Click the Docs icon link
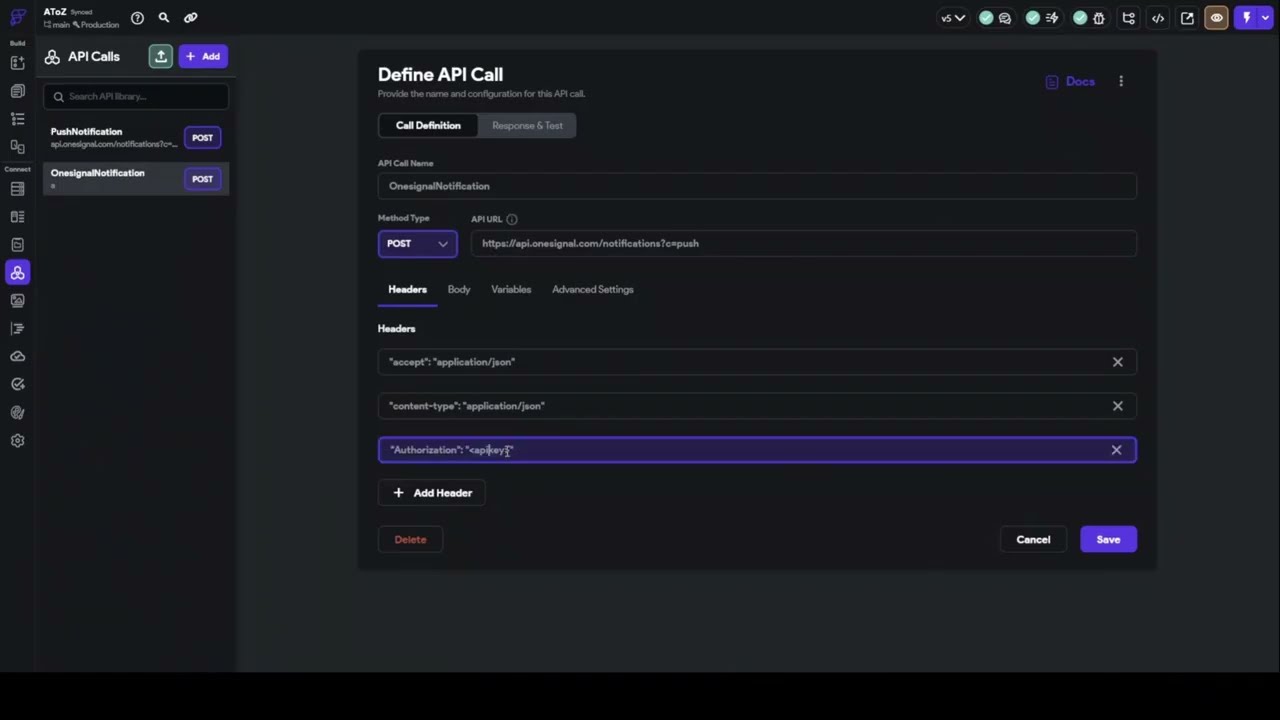Viewport: 1280px width, 720px height. tap(1070, 82)
